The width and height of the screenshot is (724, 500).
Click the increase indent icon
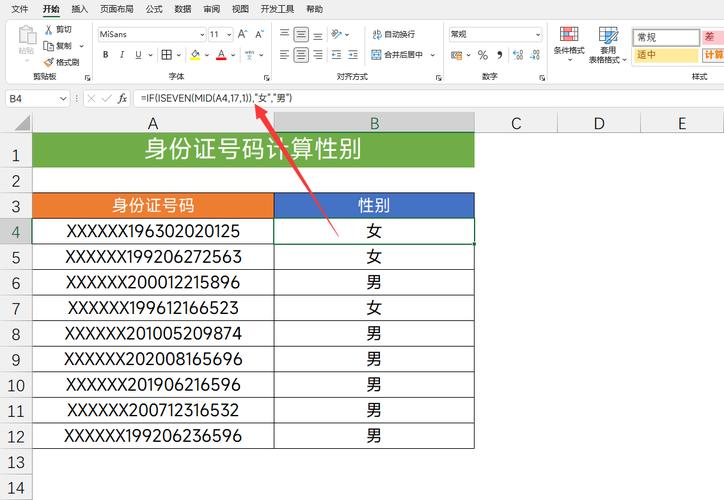(353, 55)
